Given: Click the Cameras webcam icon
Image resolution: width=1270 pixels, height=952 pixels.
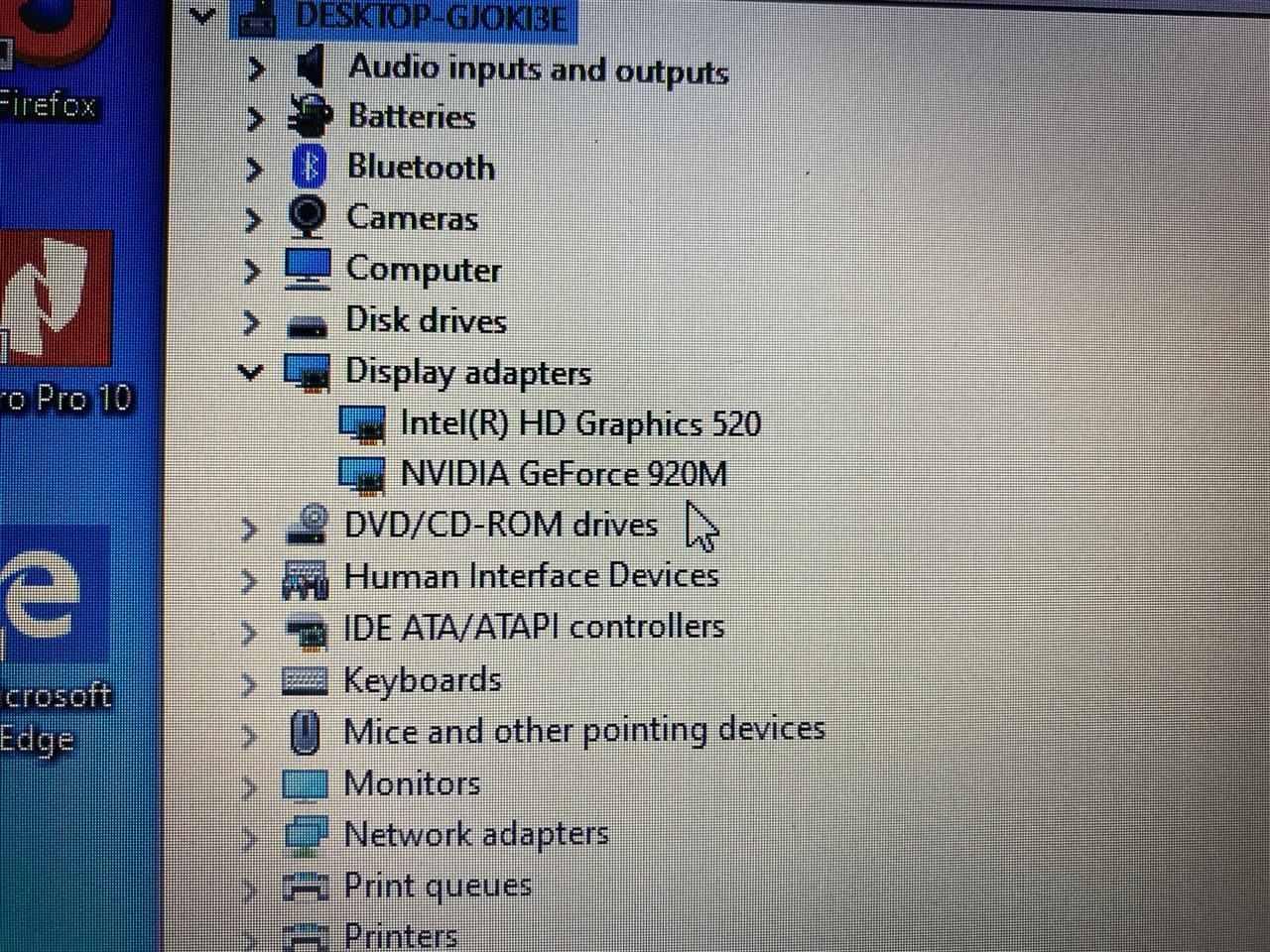Looking at the screenshot, I should point(308,216).
